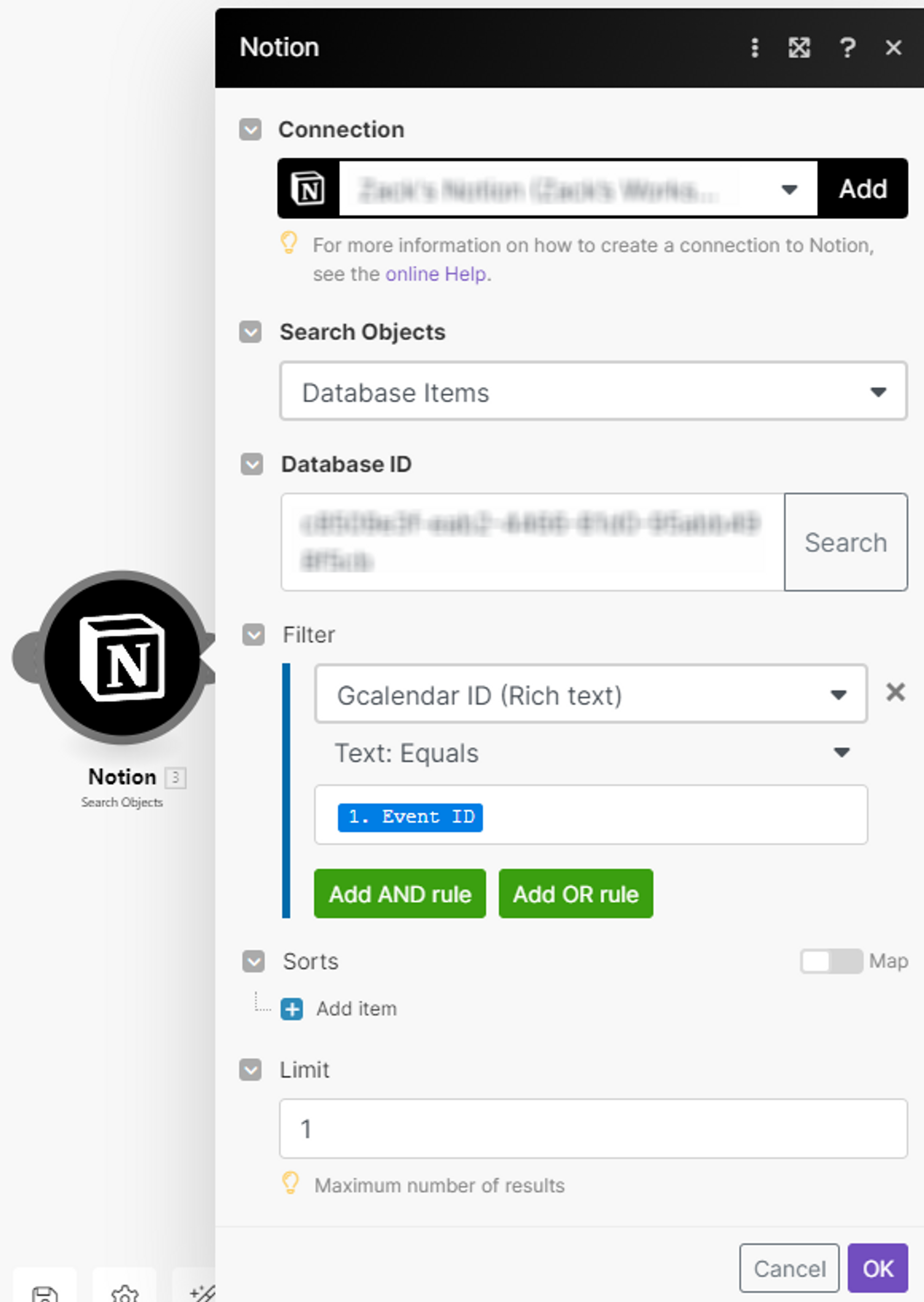Open the help question mark icon

point(847,48)
